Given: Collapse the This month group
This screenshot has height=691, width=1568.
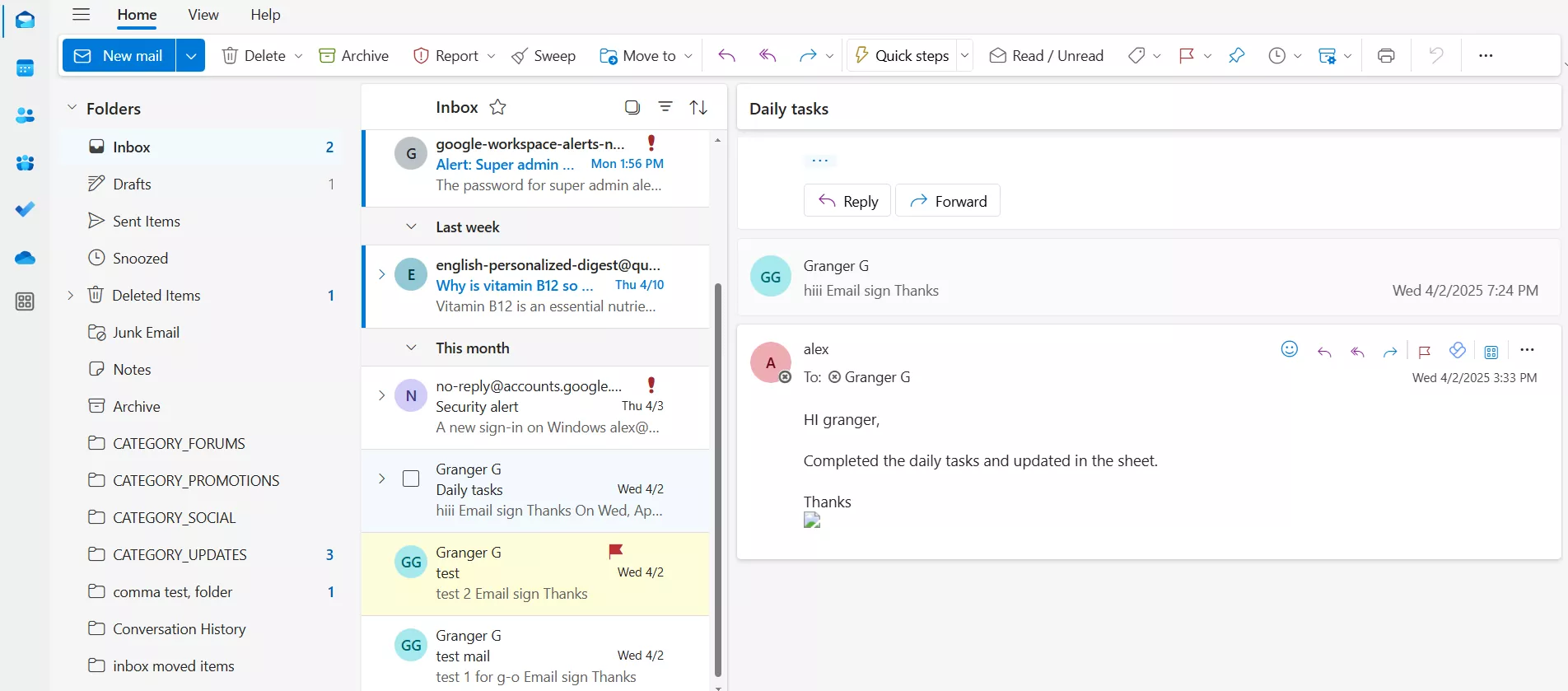Looking at the screenshot, I should (411, 348).
